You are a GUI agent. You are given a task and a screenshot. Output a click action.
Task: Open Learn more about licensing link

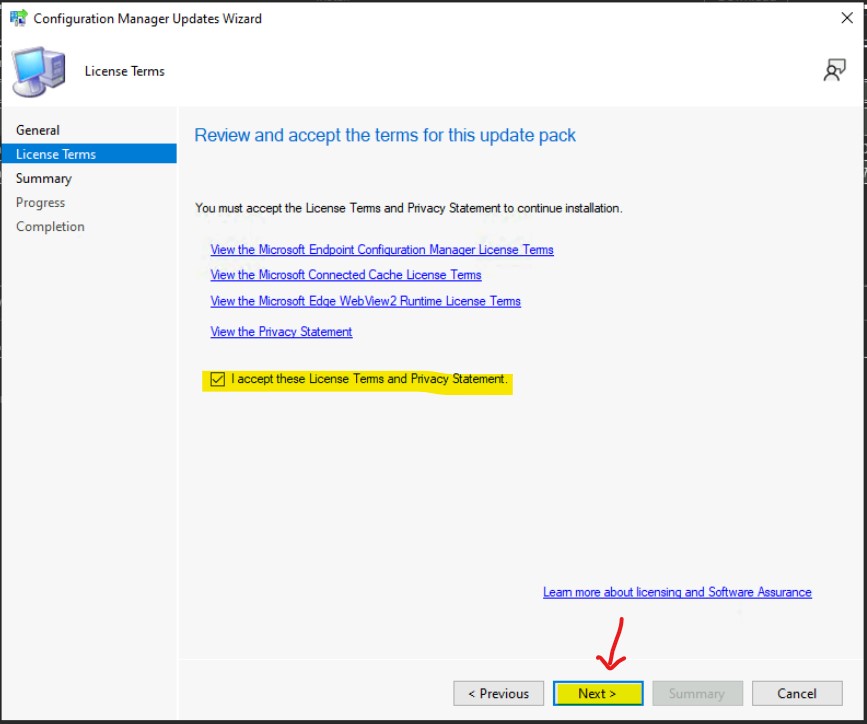[x=677, y=592]
